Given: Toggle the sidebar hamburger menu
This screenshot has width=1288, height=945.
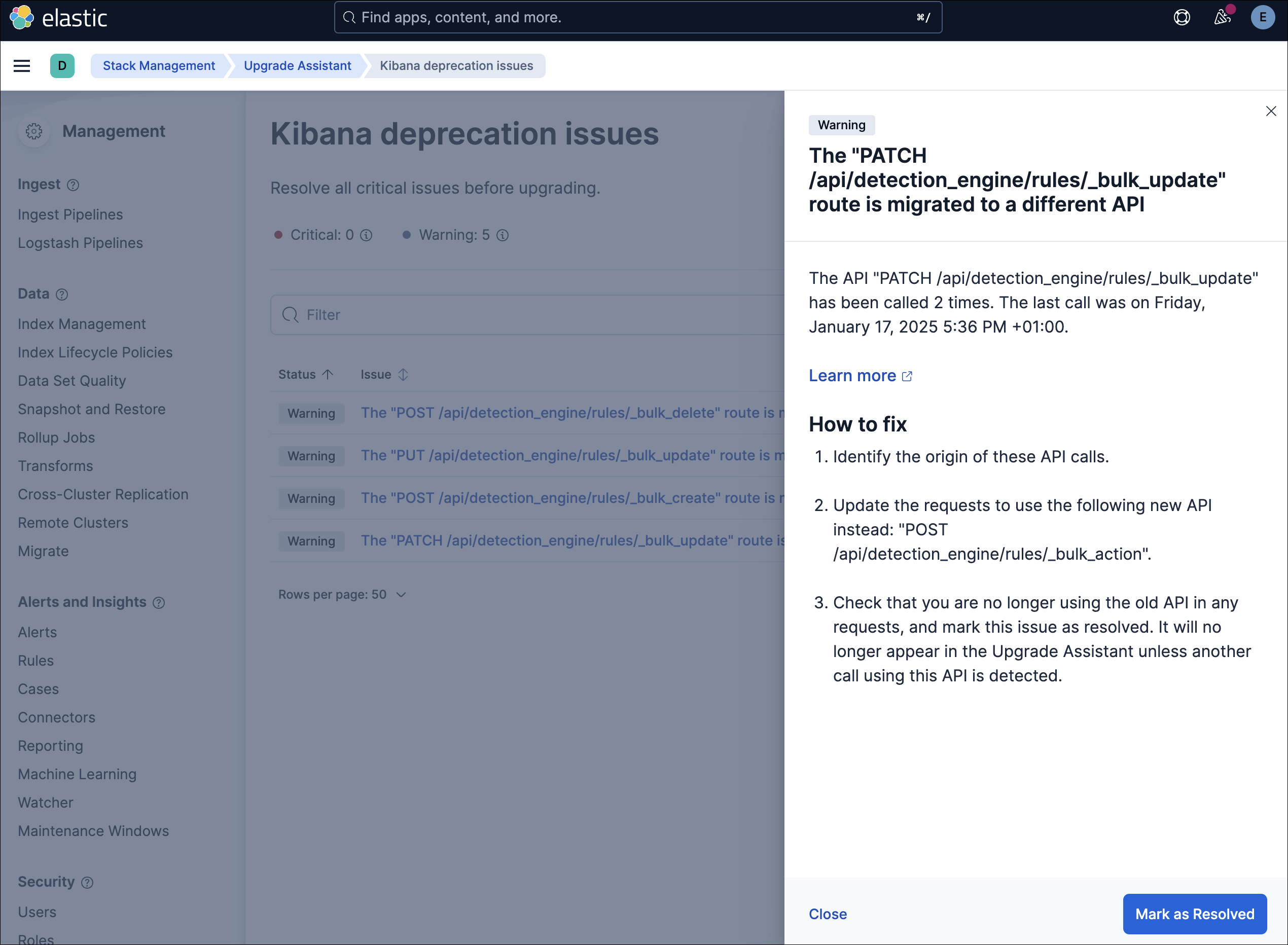Looking at the screenshot, I should [x=22, y=66].
